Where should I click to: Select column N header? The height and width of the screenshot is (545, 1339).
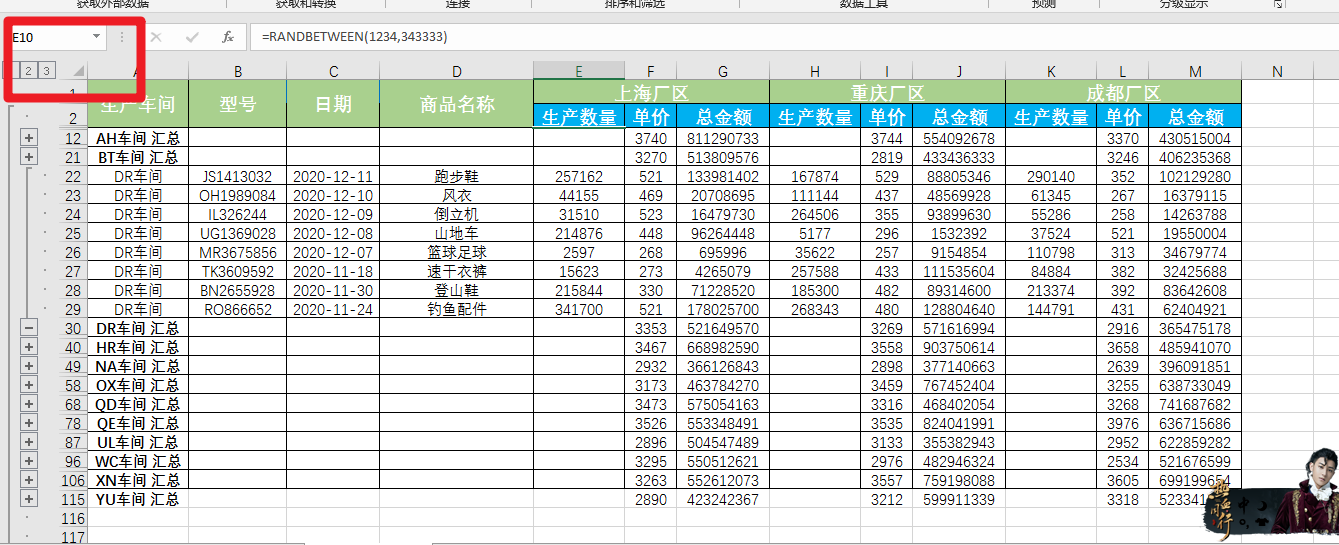click(1277, 71)
